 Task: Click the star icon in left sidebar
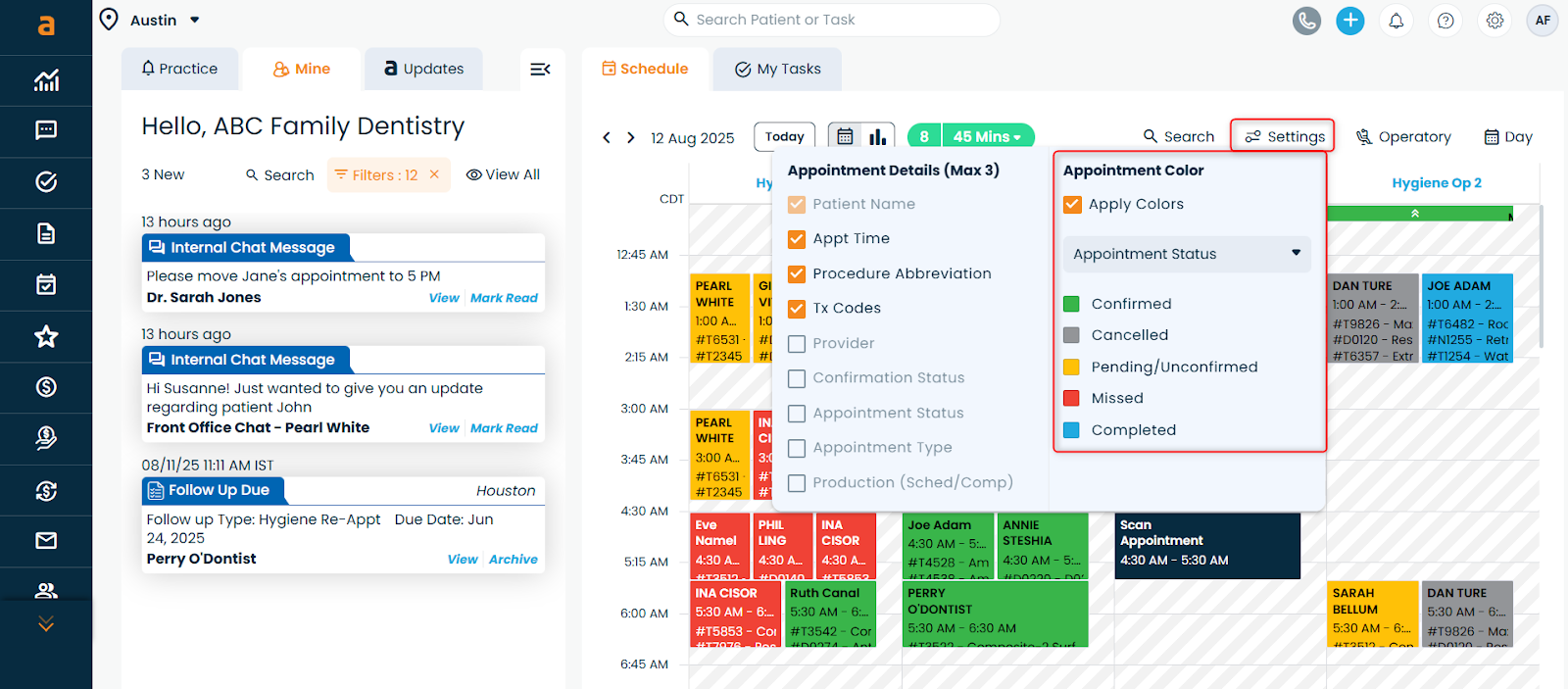pyautogui.click(x=46, y=337)
